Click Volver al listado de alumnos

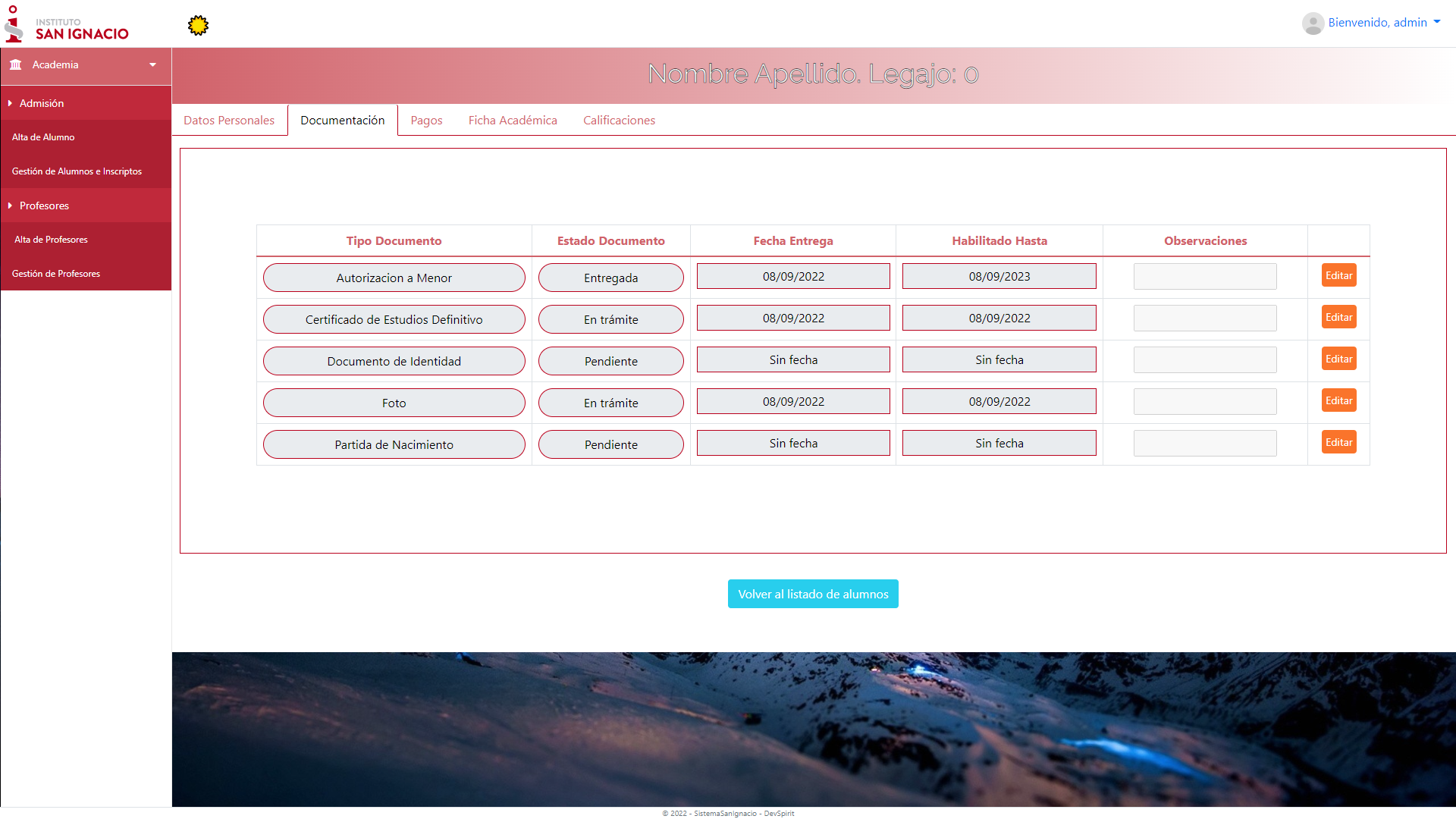pyautogui.click(x=813, y=594)
